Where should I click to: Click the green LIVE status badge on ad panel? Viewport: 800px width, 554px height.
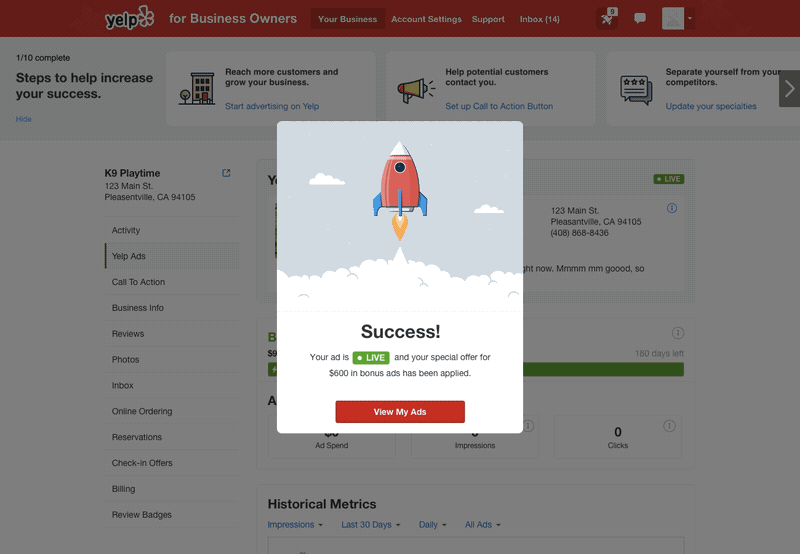669,179
